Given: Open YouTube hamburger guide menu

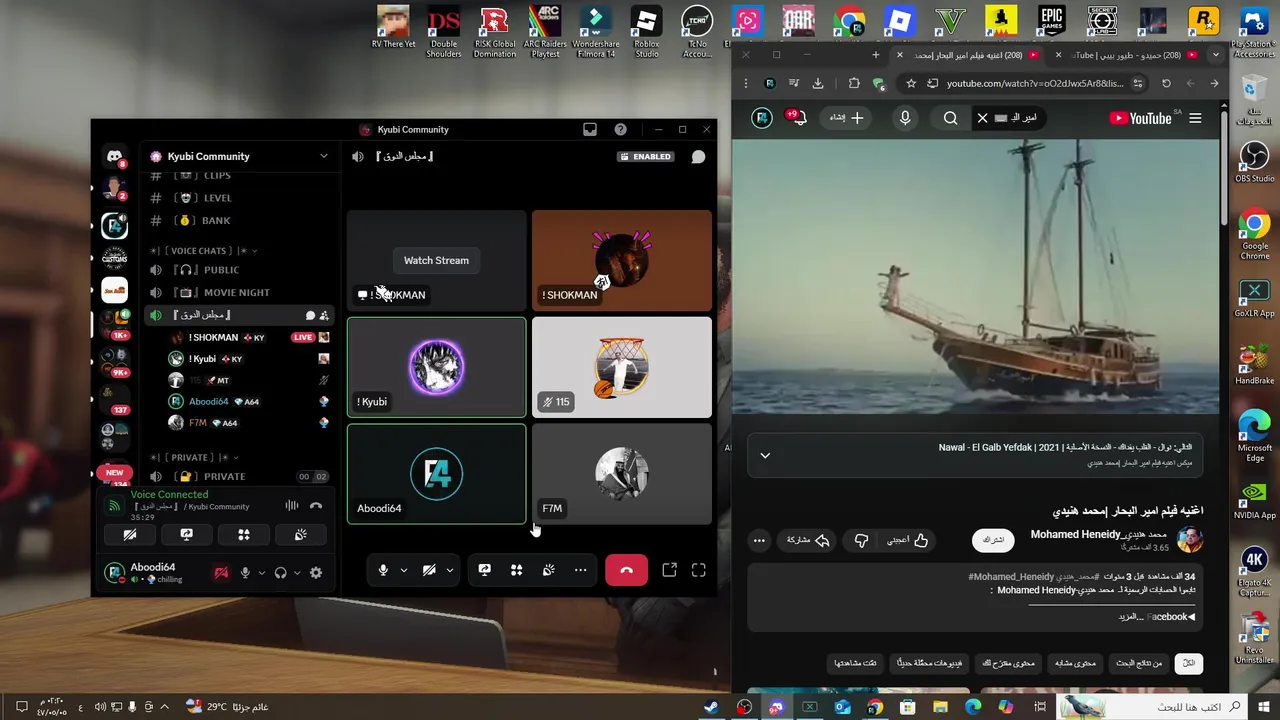Looking at the screenshot, I should coord(1195,118).
